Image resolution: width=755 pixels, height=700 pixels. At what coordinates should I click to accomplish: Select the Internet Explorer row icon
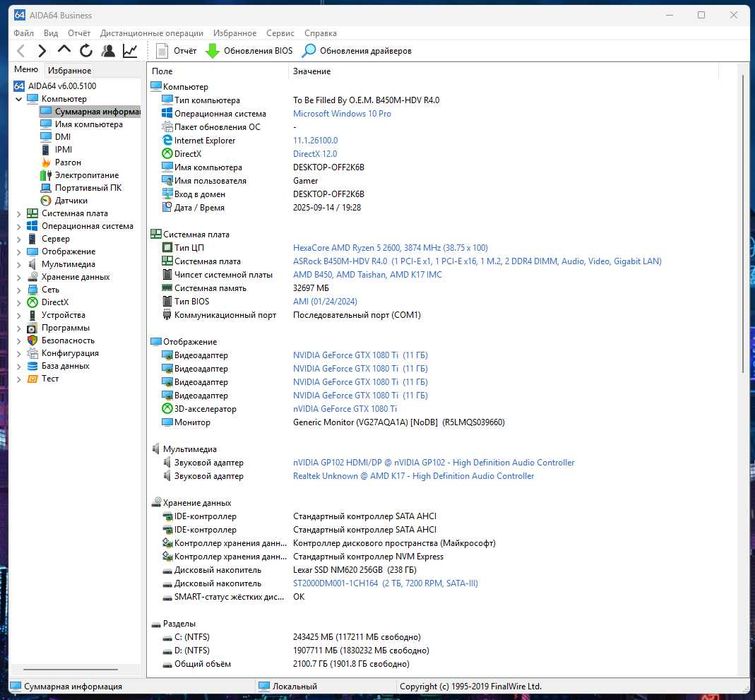[x=167, y=140]
